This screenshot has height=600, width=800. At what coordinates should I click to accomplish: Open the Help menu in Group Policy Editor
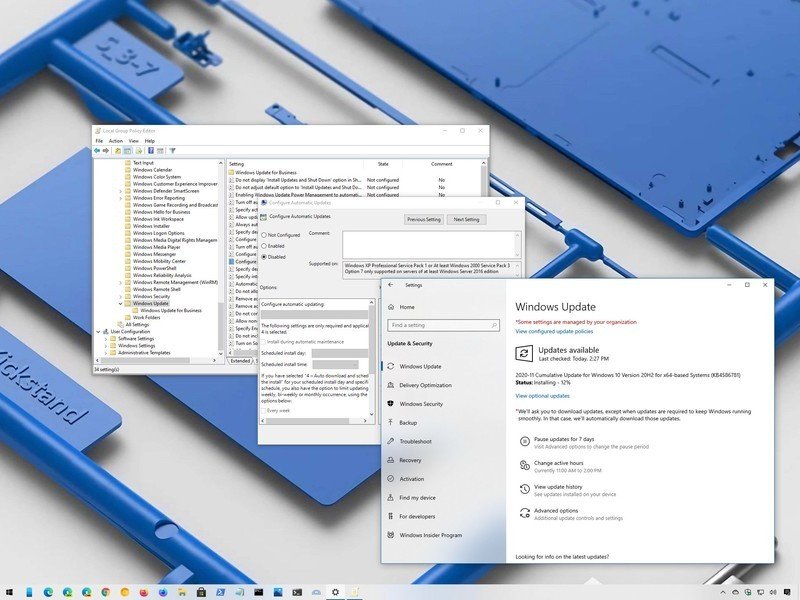[x=149, y=141]
